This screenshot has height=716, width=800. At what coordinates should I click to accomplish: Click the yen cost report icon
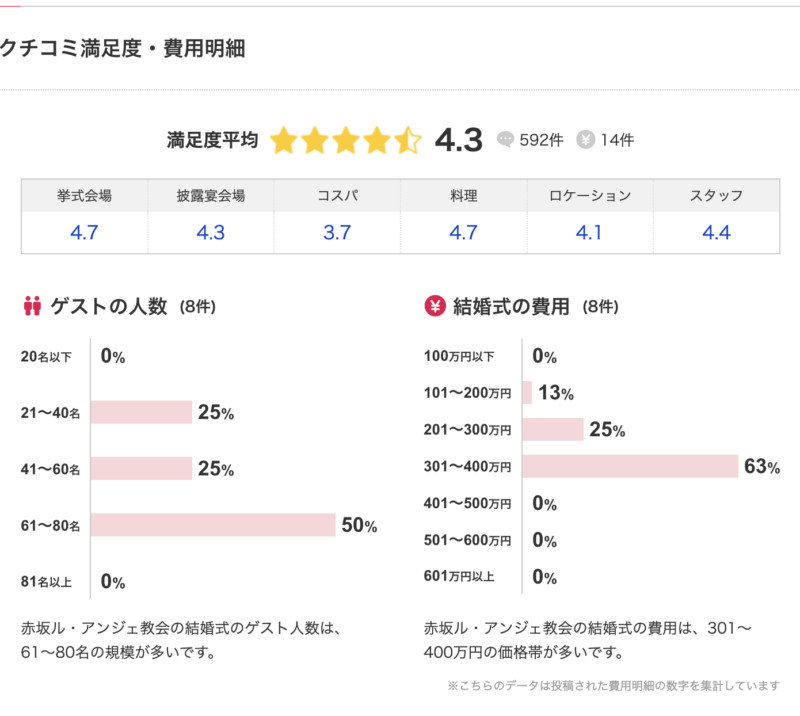coord(586,140)
